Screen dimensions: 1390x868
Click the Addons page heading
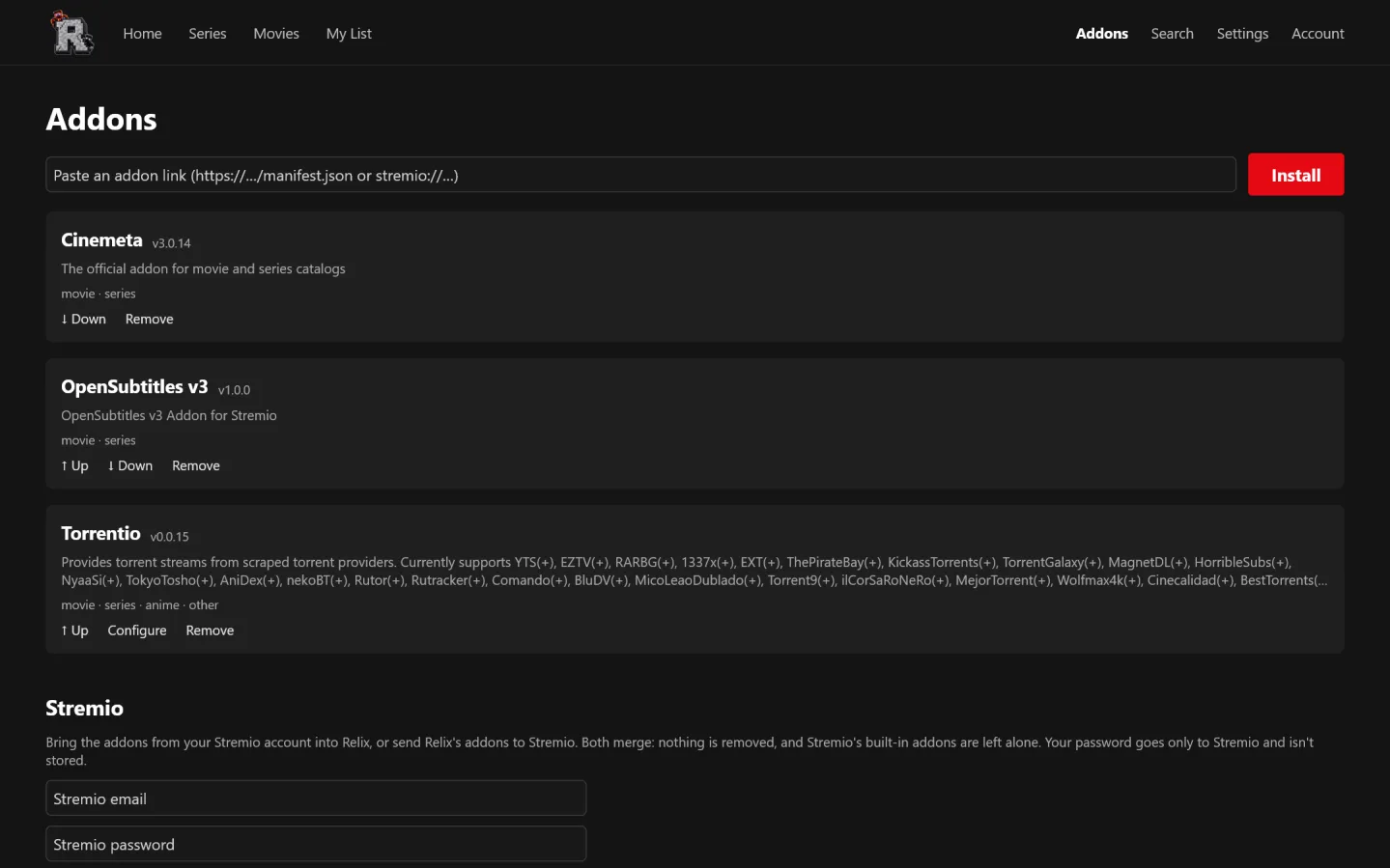point(101,120)
